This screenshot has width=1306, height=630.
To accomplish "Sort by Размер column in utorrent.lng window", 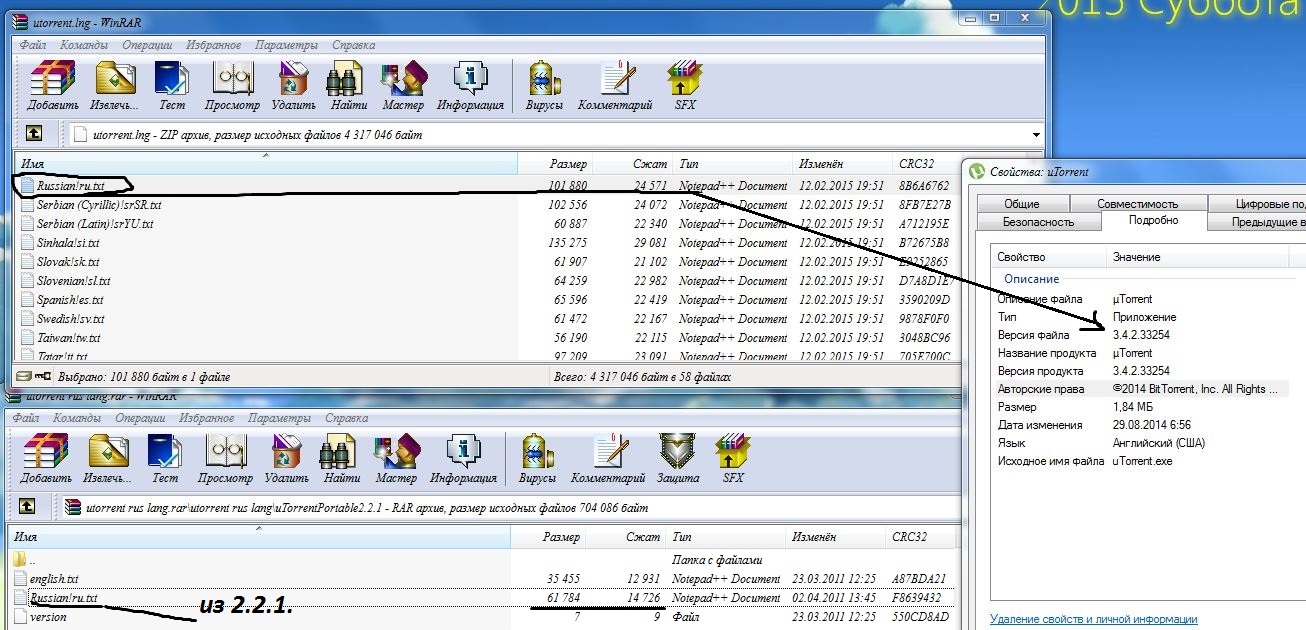I will 555,163.
